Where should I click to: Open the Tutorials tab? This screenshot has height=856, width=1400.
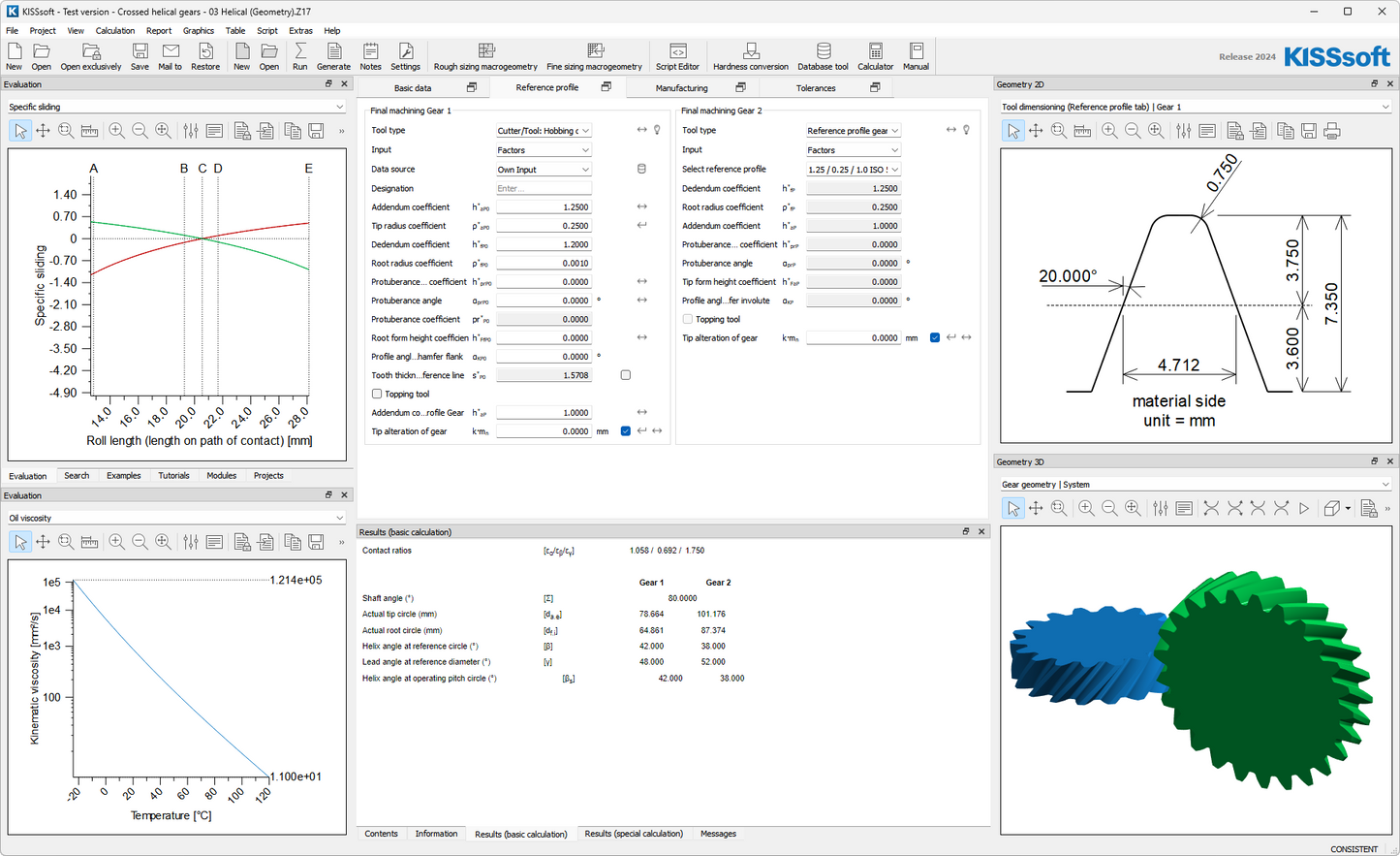point(174,476)
